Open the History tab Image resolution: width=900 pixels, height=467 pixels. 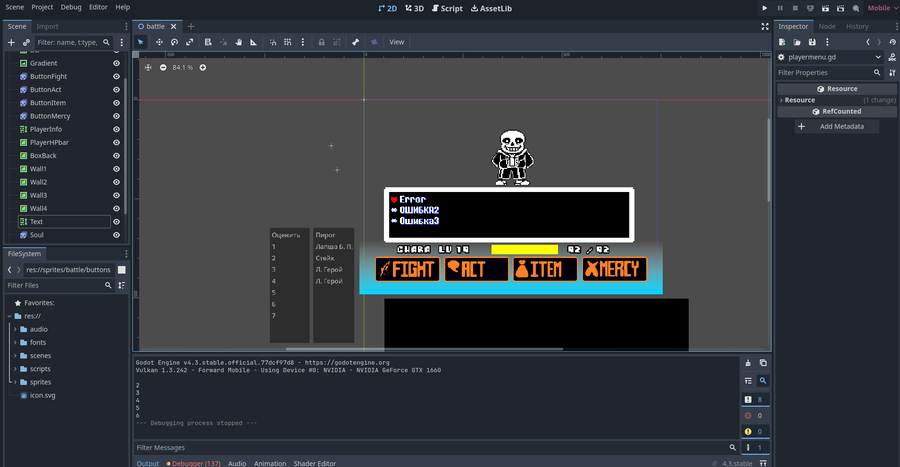point(857,26)
